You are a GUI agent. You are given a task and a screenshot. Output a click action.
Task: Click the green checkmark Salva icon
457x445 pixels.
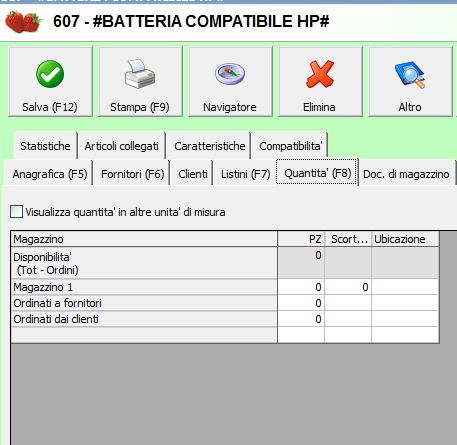point(50,74)
